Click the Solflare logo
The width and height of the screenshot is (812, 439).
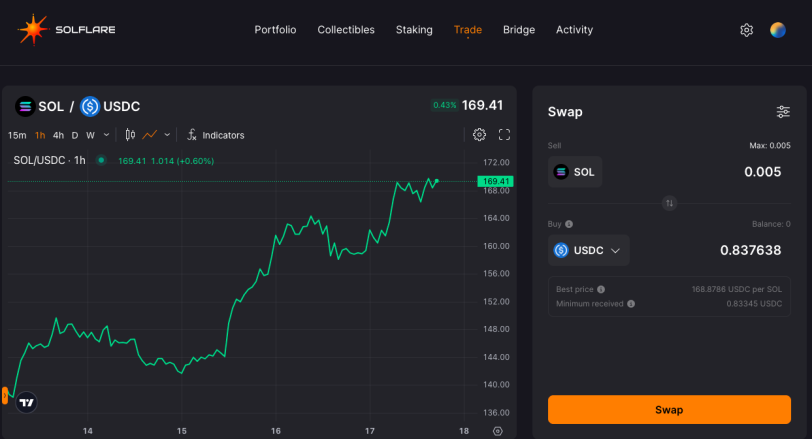(x=66, y=30)
